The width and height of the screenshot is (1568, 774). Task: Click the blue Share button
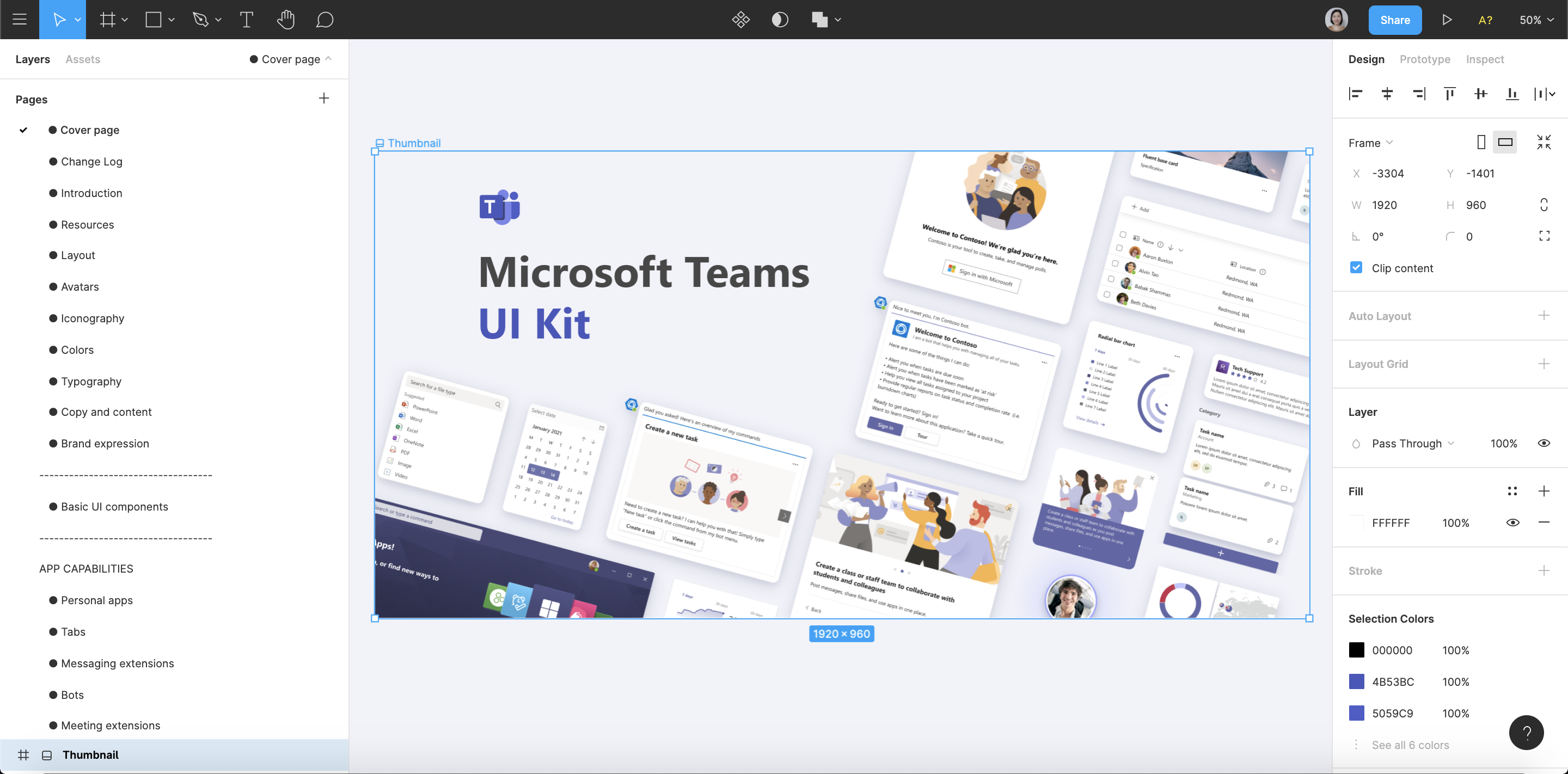click(x=1394, y=20)
